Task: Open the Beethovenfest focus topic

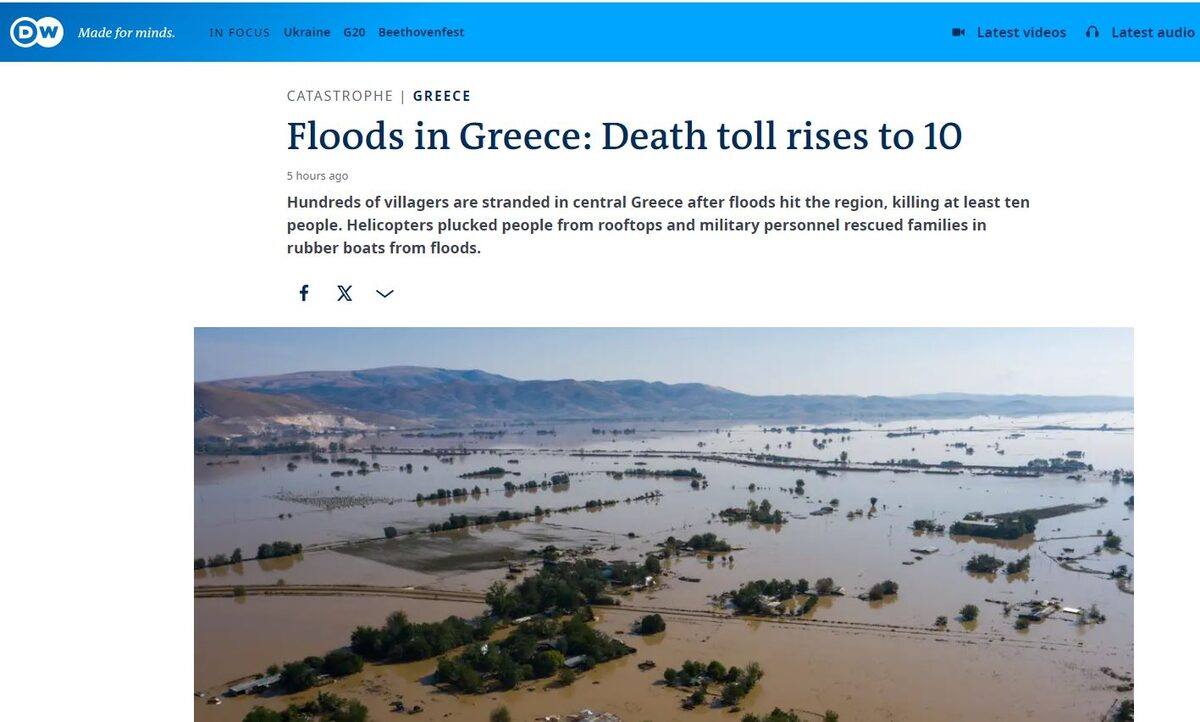Action: pyautogui.click(x=421, y=32)
